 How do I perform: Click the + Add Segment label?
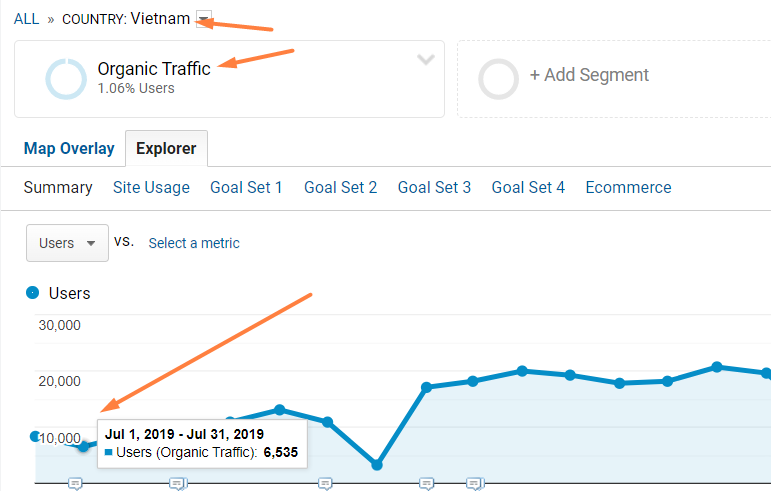589,75
